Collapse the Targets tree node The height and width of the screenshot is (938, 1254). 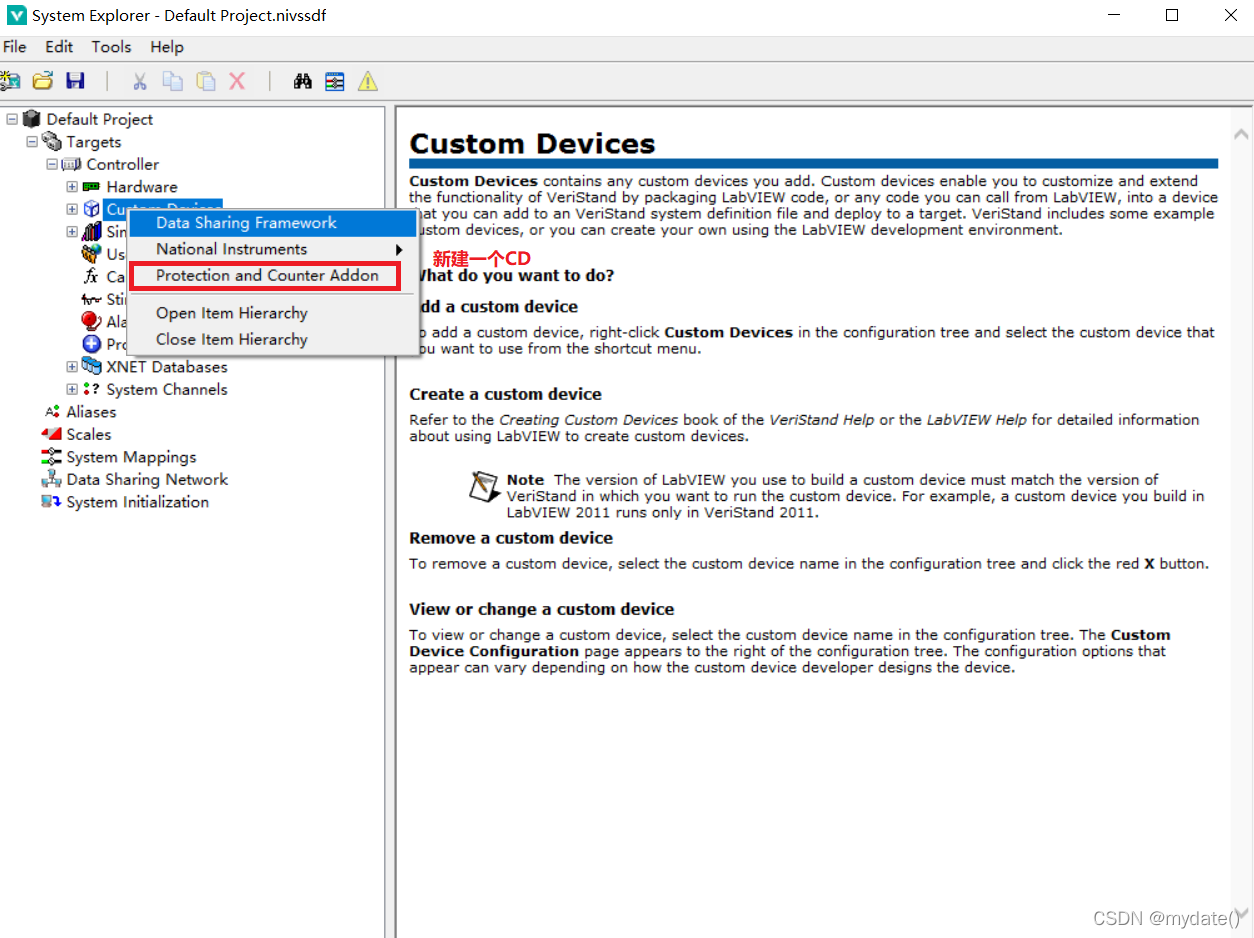[x=32, y=142]
